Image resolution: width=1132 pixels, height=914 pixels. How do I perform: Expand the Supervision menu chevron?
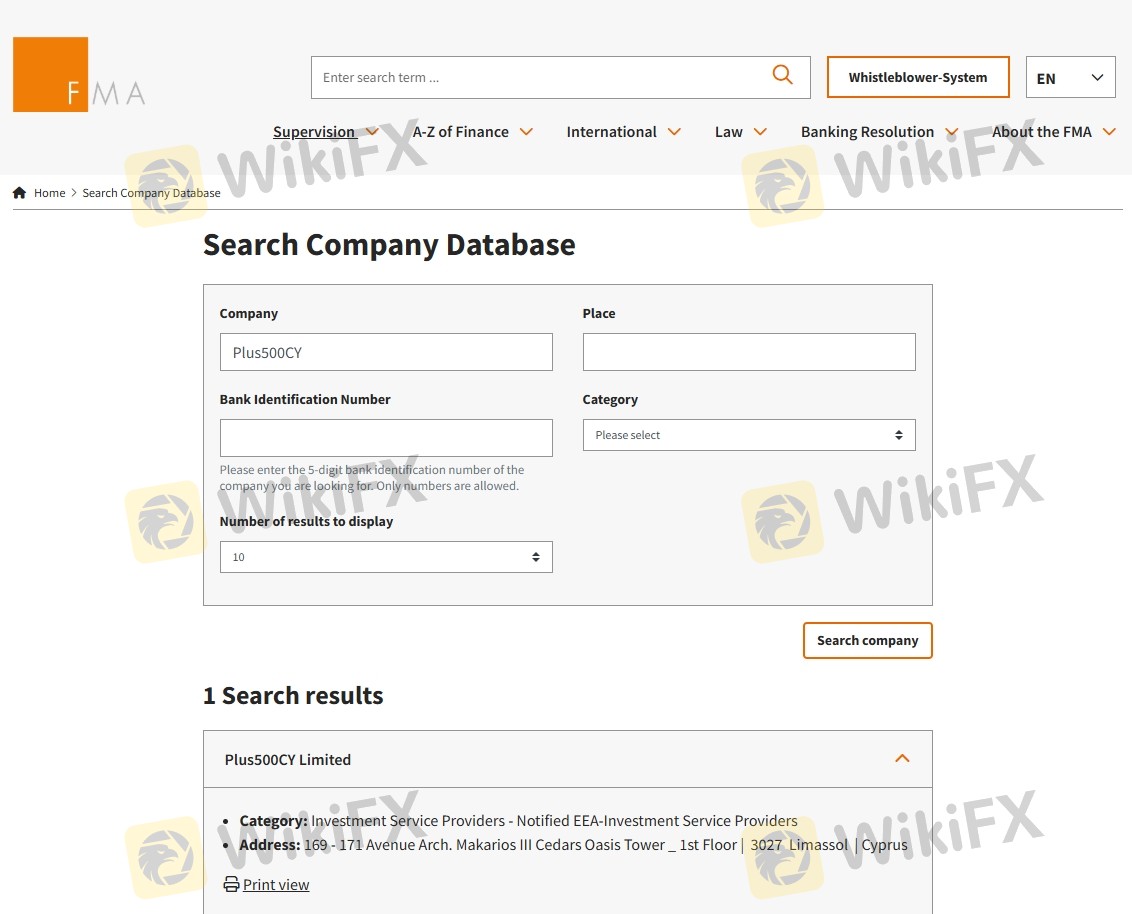click(x=373, y=132)
